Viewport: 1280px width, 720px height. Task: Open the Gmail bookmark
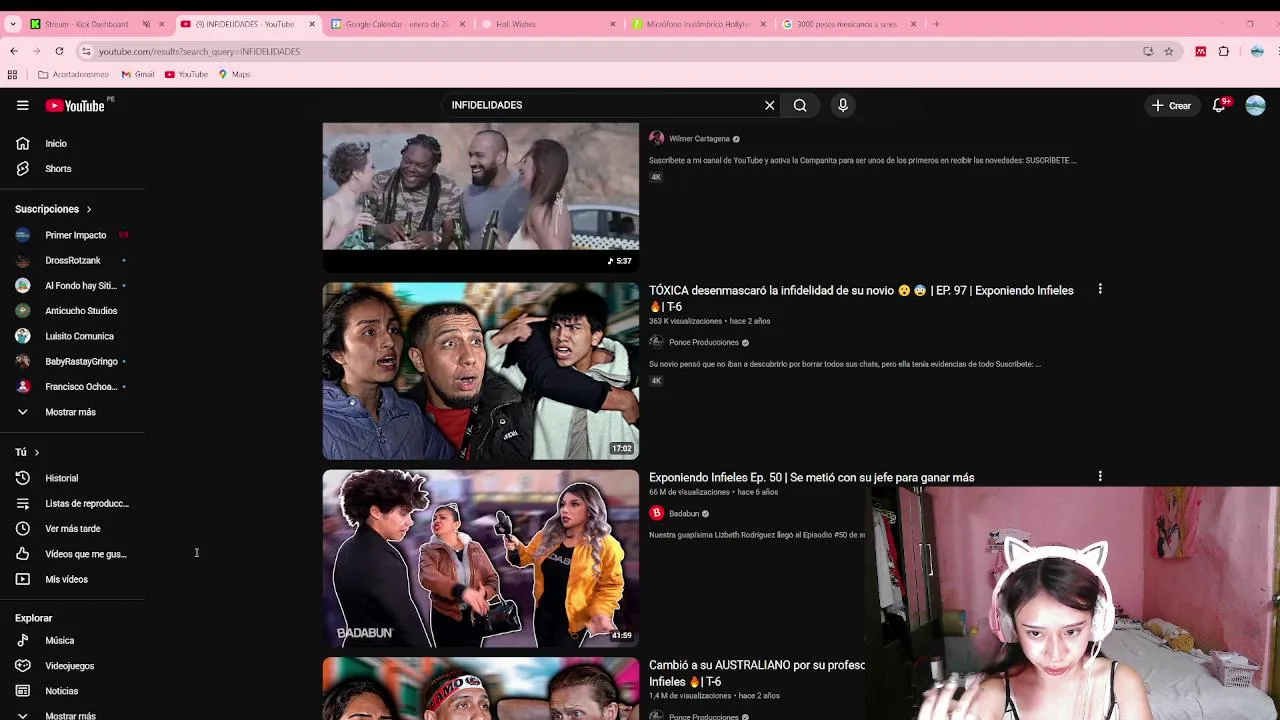point(138,74)
